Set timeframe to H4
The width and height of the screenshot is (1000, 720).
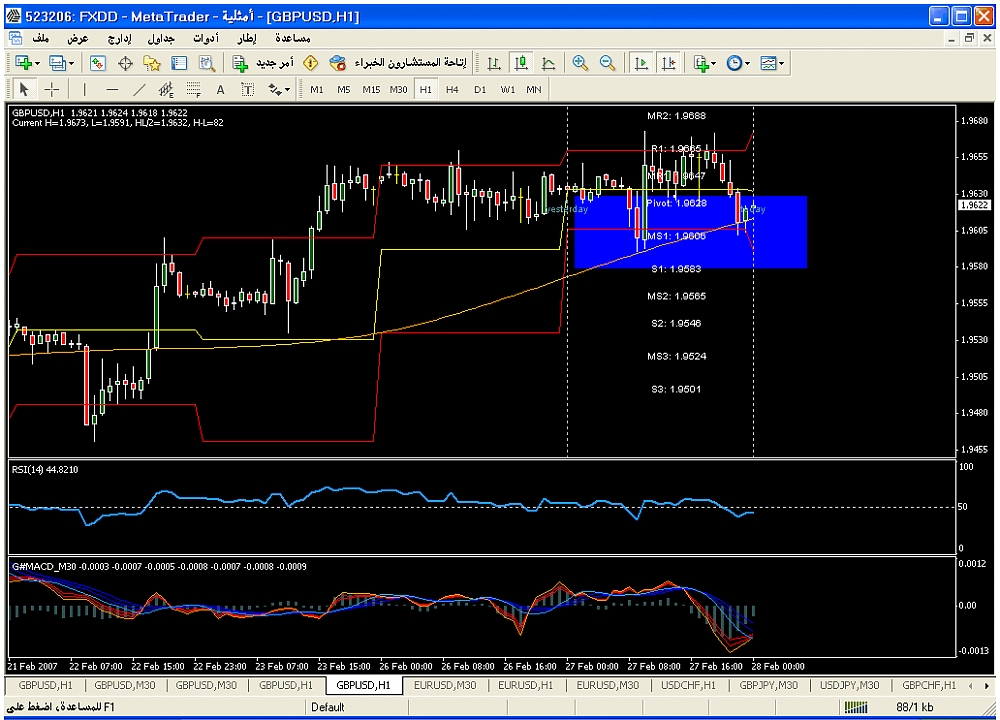click(x=453, y=89)
